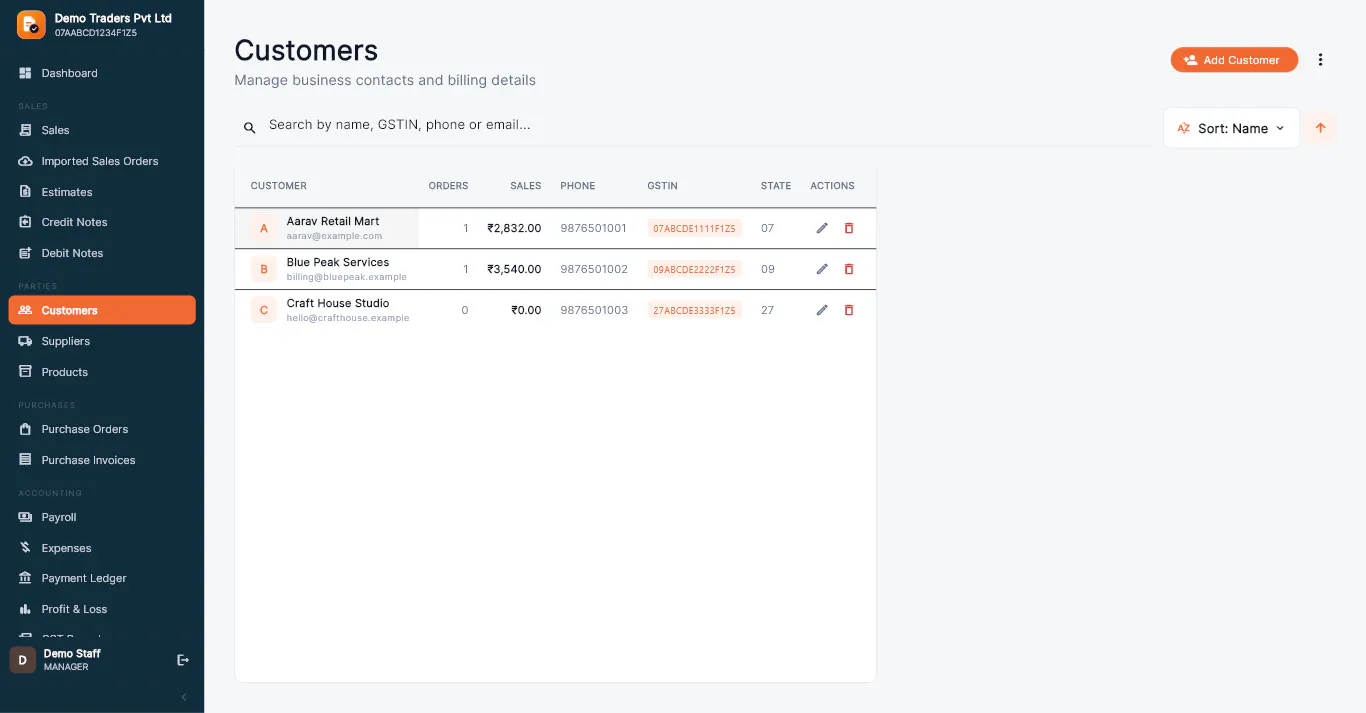1366x713 pixels.
Task: Delete the Aarav Retail Mart customer
Action: click(x=849, y=228)
